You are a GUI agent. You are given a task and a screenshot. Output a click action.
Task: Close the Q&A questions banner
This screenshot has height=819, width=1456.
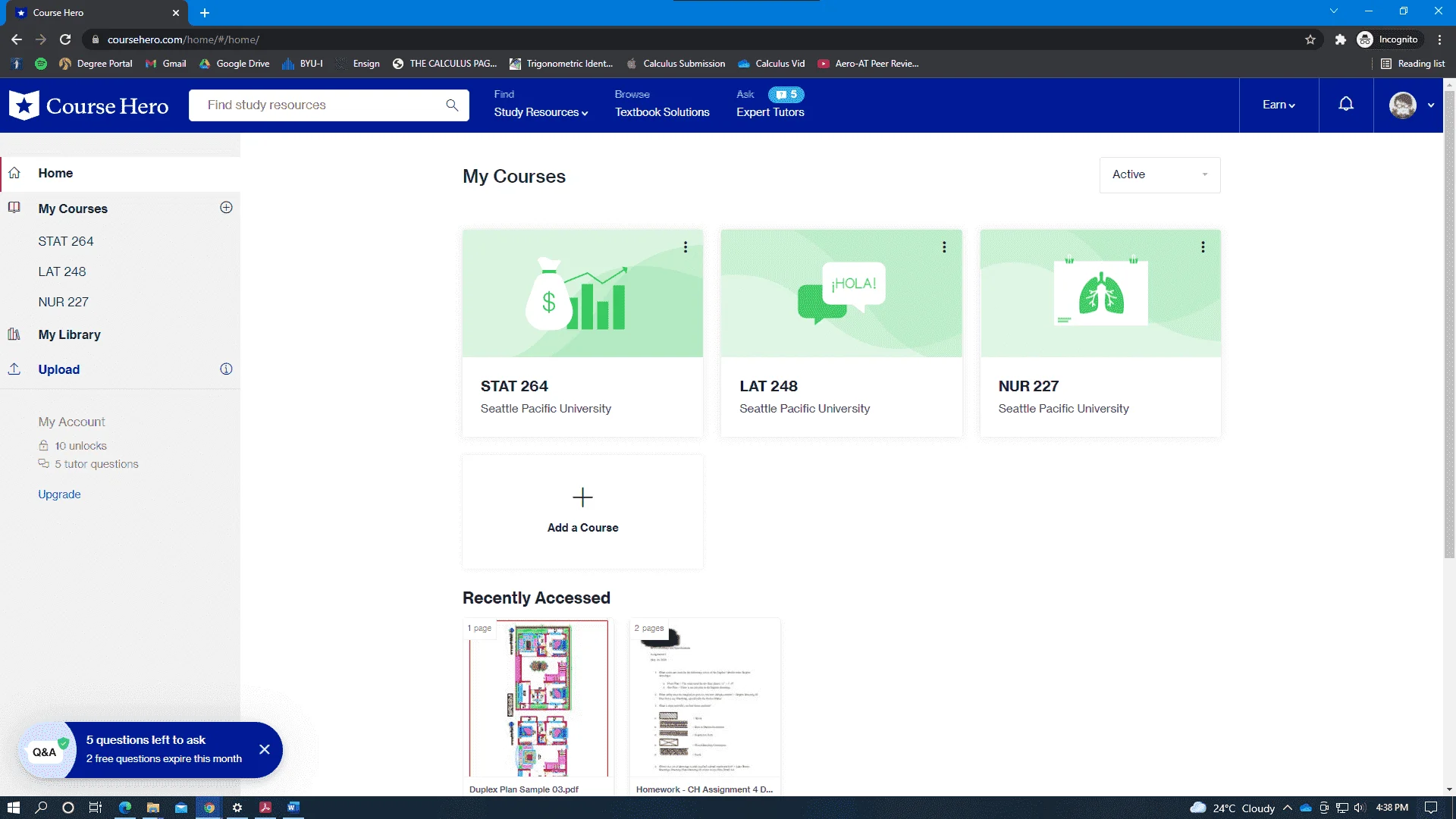point(265,749)
